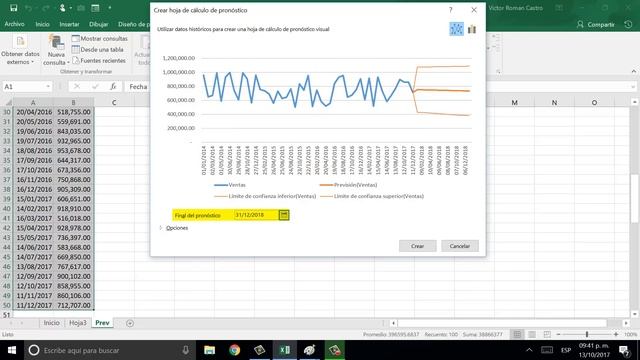The width and height of the screenshot is (640, 360).
Task: Select cell with date 20/04/2016
Action: (33, 112)
